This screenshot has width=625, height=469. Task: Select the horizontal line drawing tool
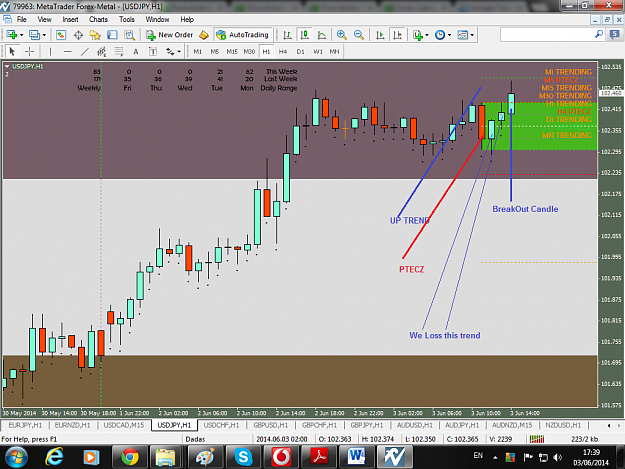[x=67, y=51]
